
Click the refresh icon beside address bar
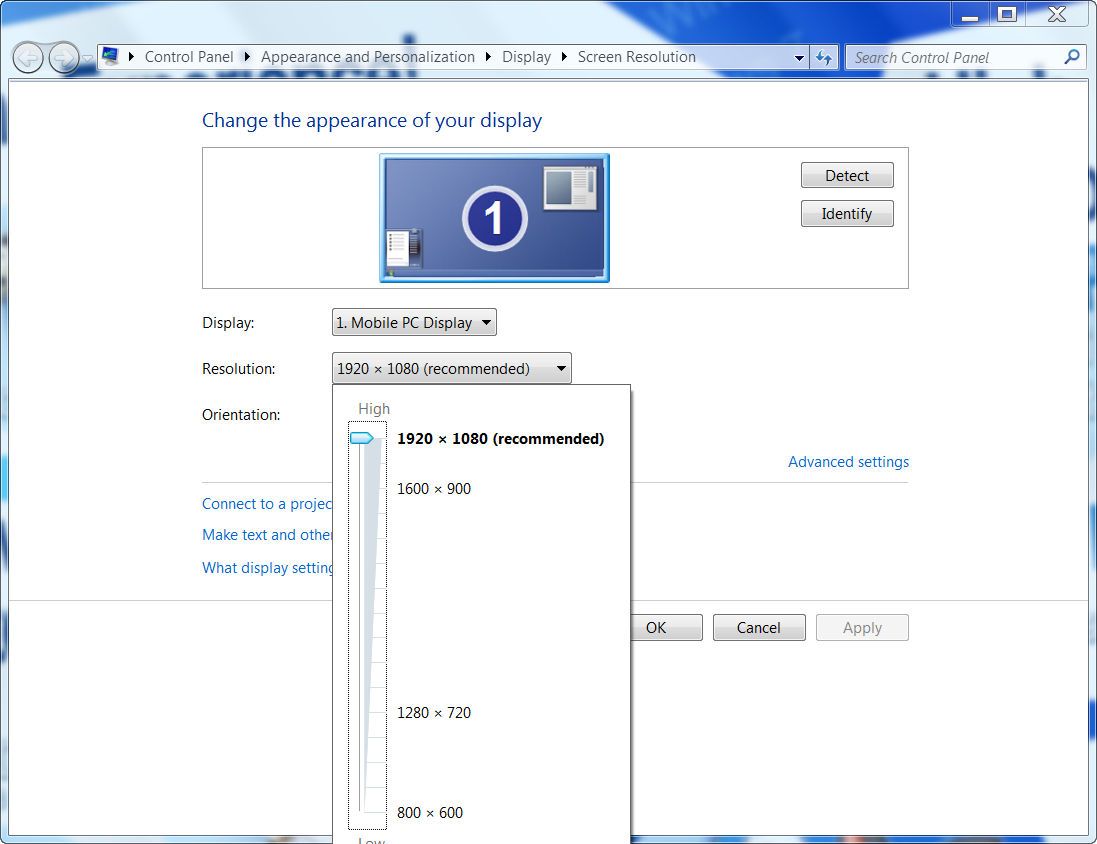click(824, 57)
